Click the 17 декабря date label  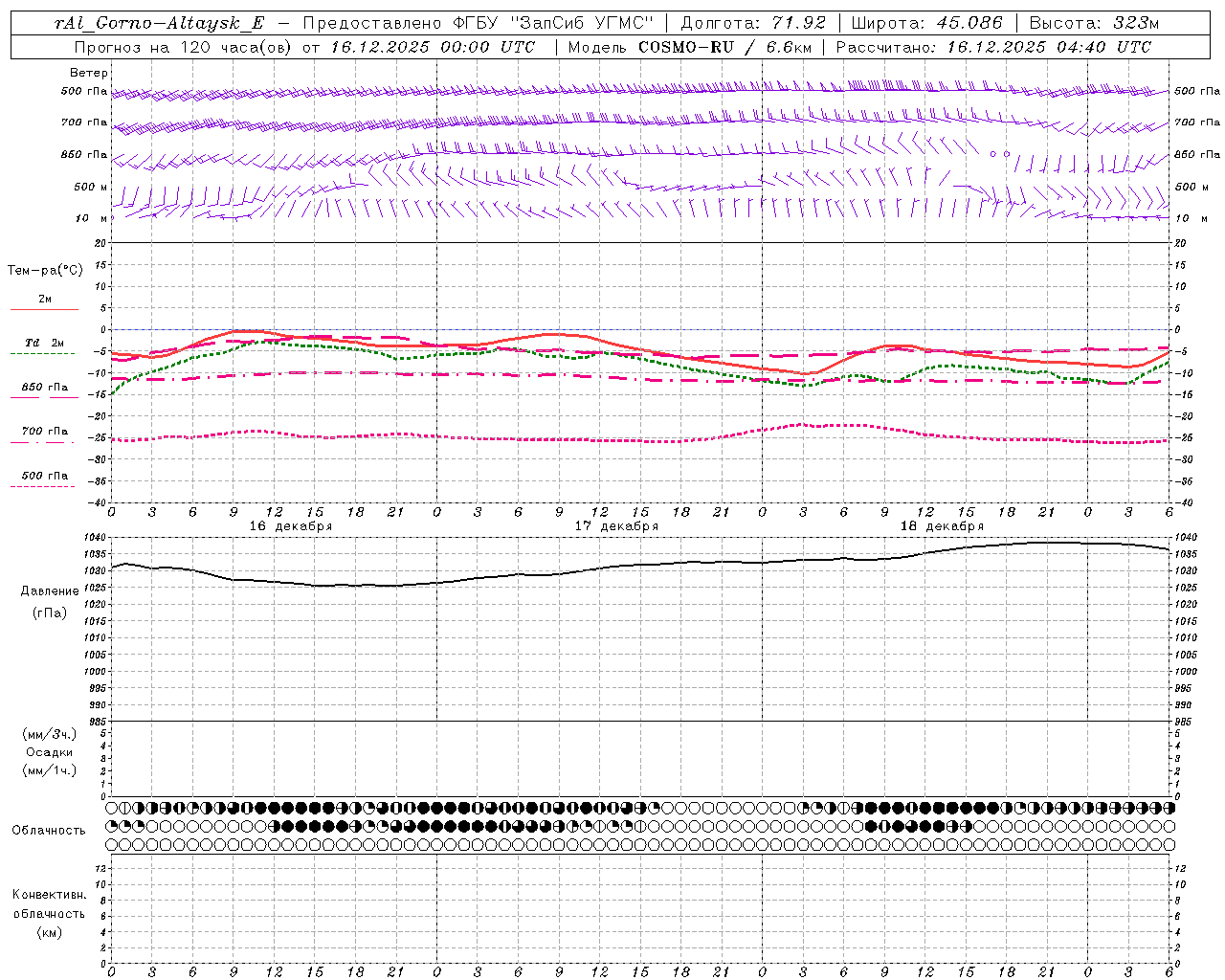616,526
